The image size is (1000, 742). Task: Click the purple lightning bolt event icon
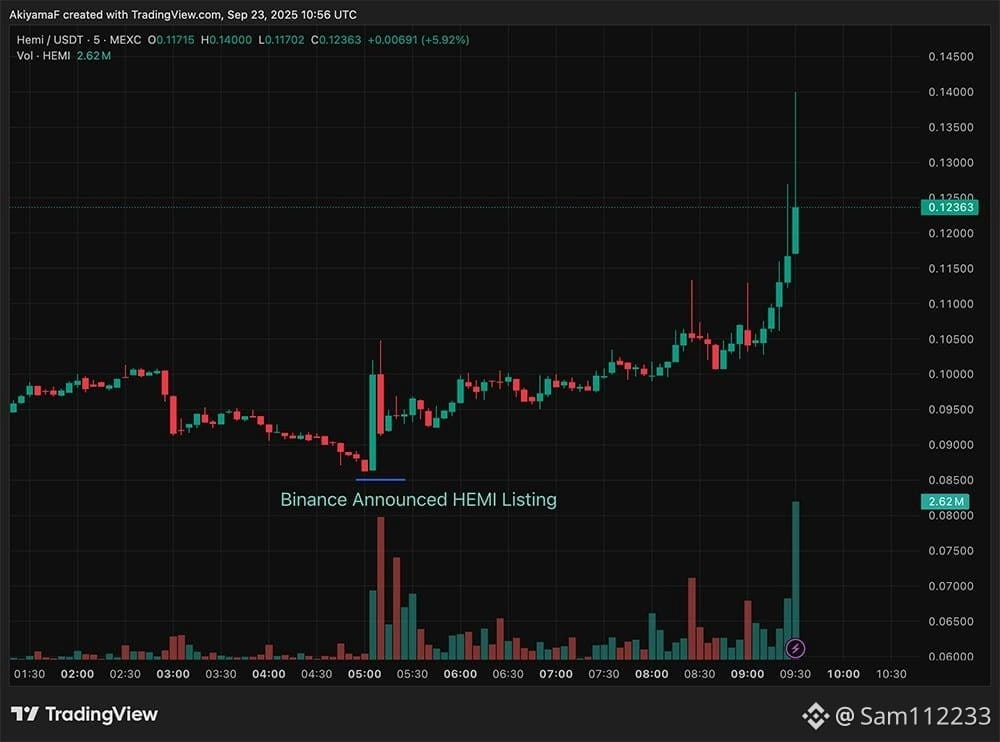pyautogui.click(x=795, y=649)
